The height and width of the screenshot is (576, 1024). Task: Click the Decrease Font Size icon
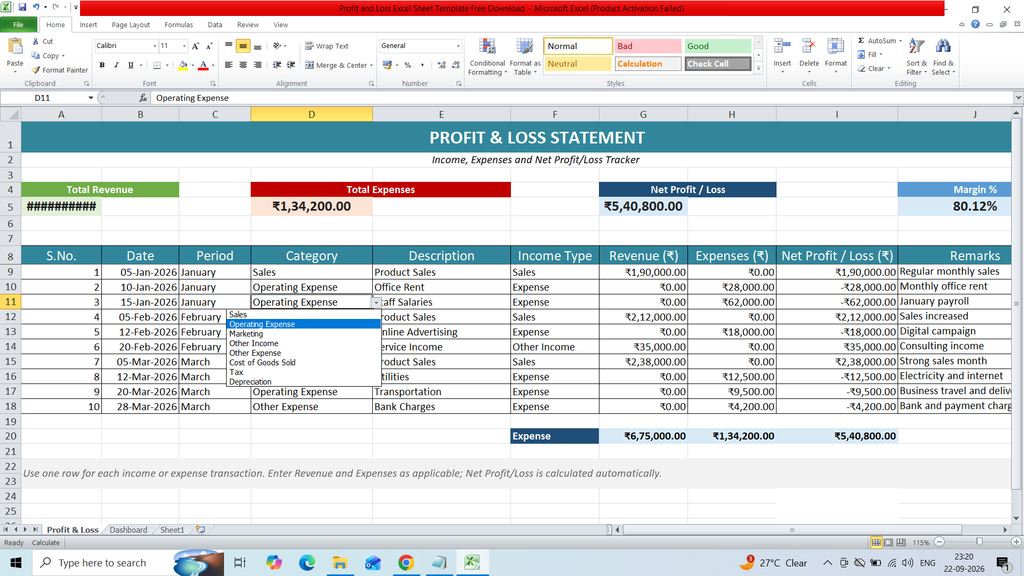tap(209, 46)
